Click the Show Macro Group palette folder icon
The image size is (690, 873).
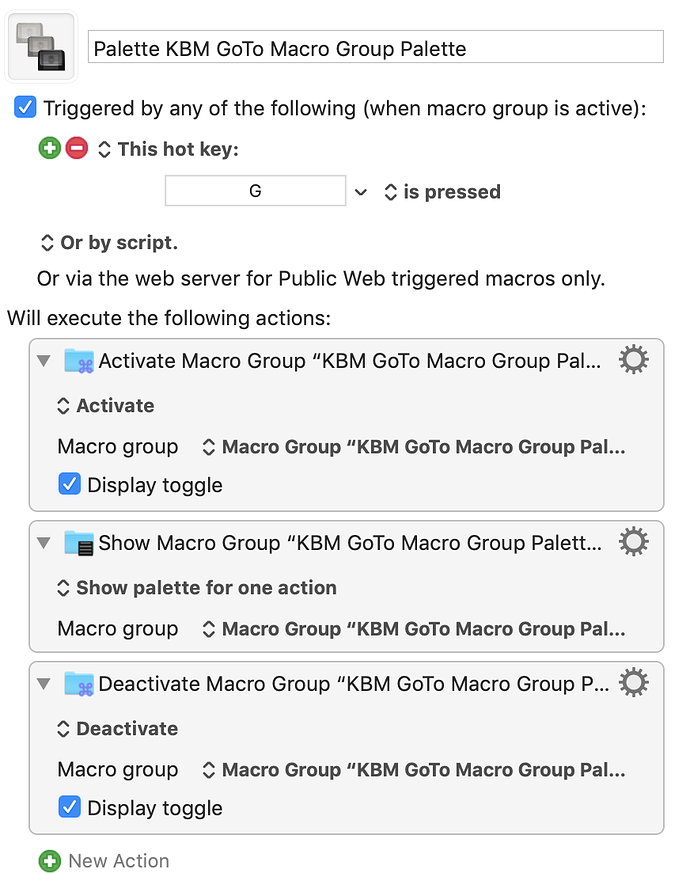tap(79, 543)
